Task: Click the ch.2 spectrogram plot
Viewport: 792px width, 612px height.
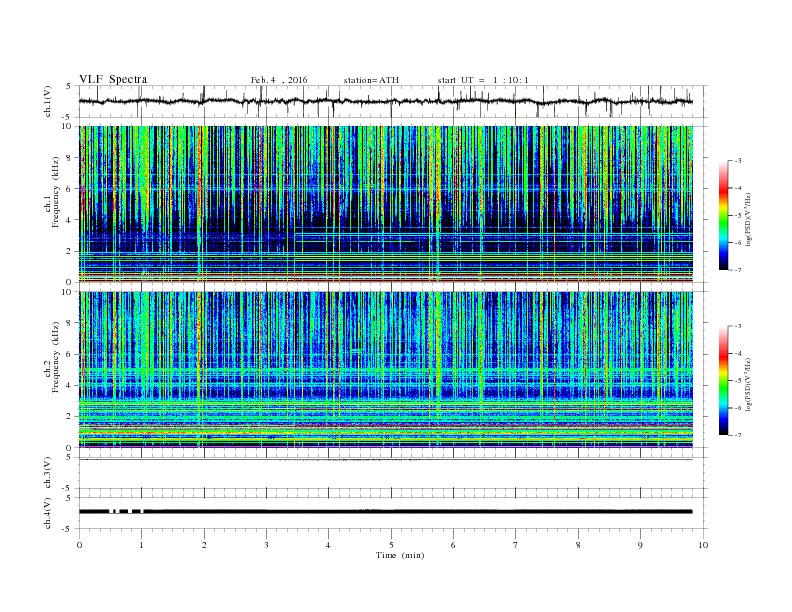Action: 386,370
